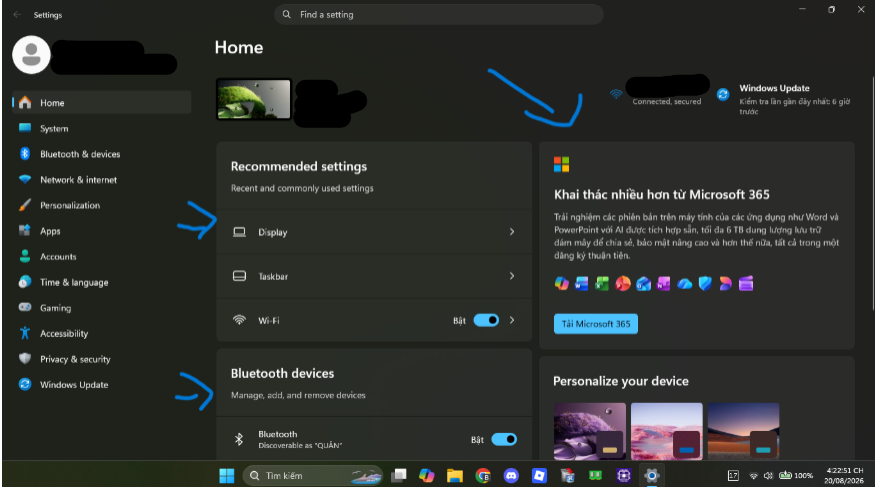Viewport: 875px width, 487px height.
Task: Click the PowerPoint icon in Microsoft 365 card
Action: [623, 283]
